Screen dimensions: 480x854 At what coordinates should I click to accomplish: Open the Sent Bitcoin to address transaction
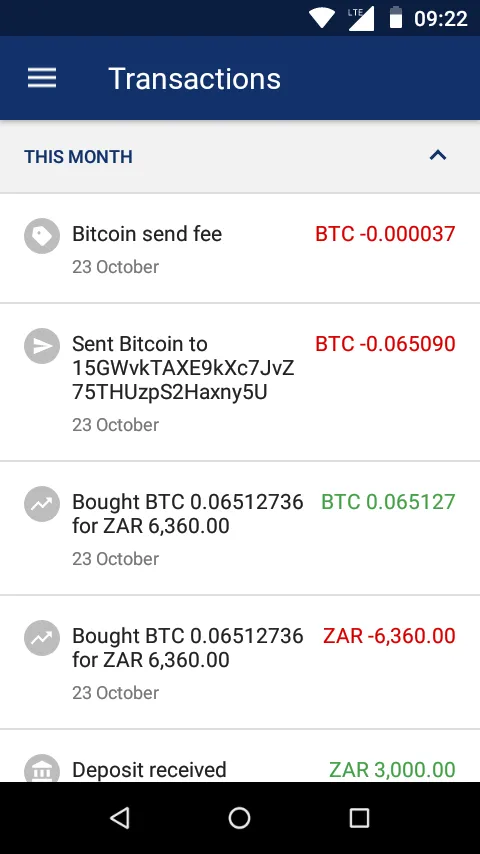[x=240, y=382]
